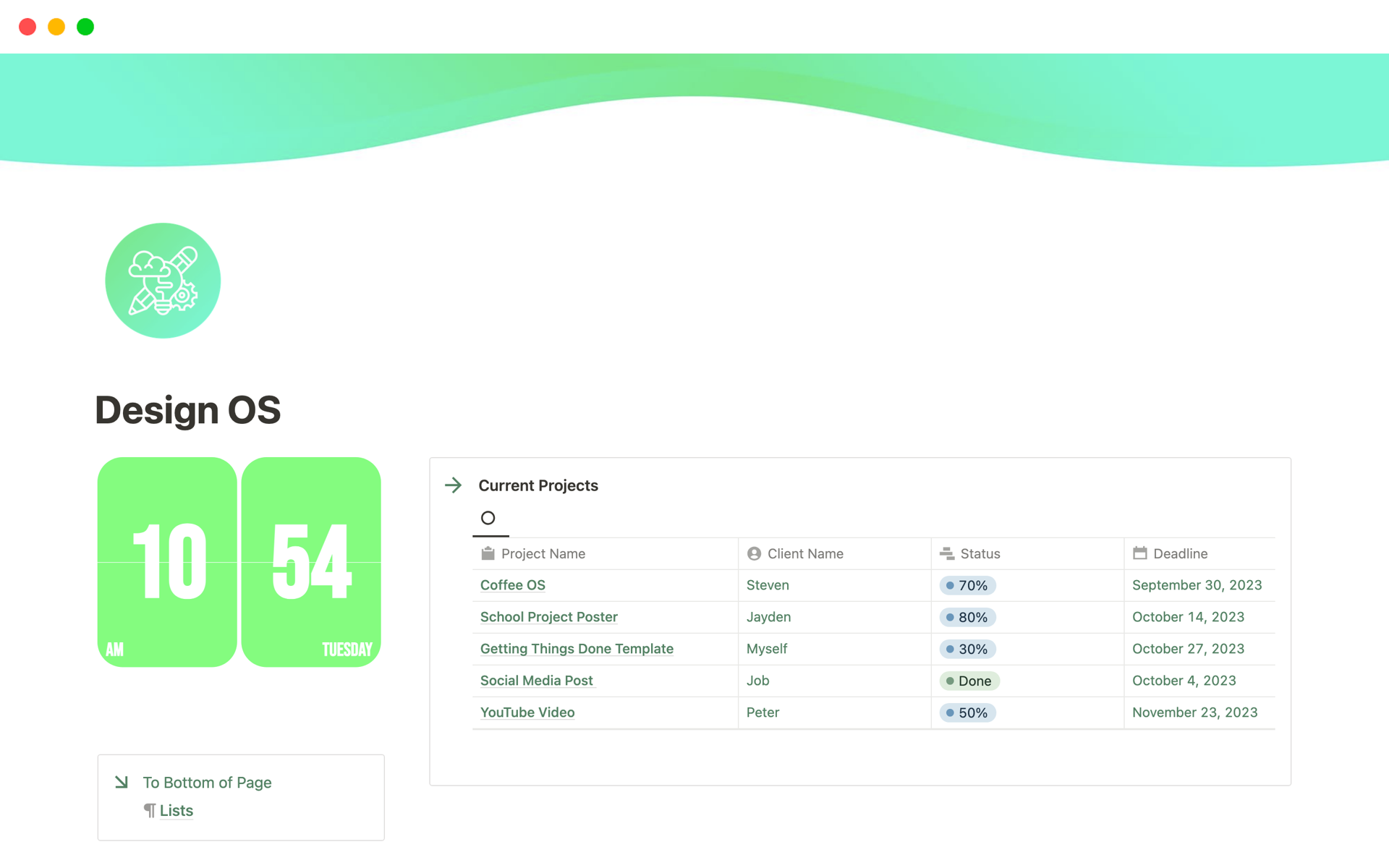Jump to the Lists section link

tap(176, 811)
